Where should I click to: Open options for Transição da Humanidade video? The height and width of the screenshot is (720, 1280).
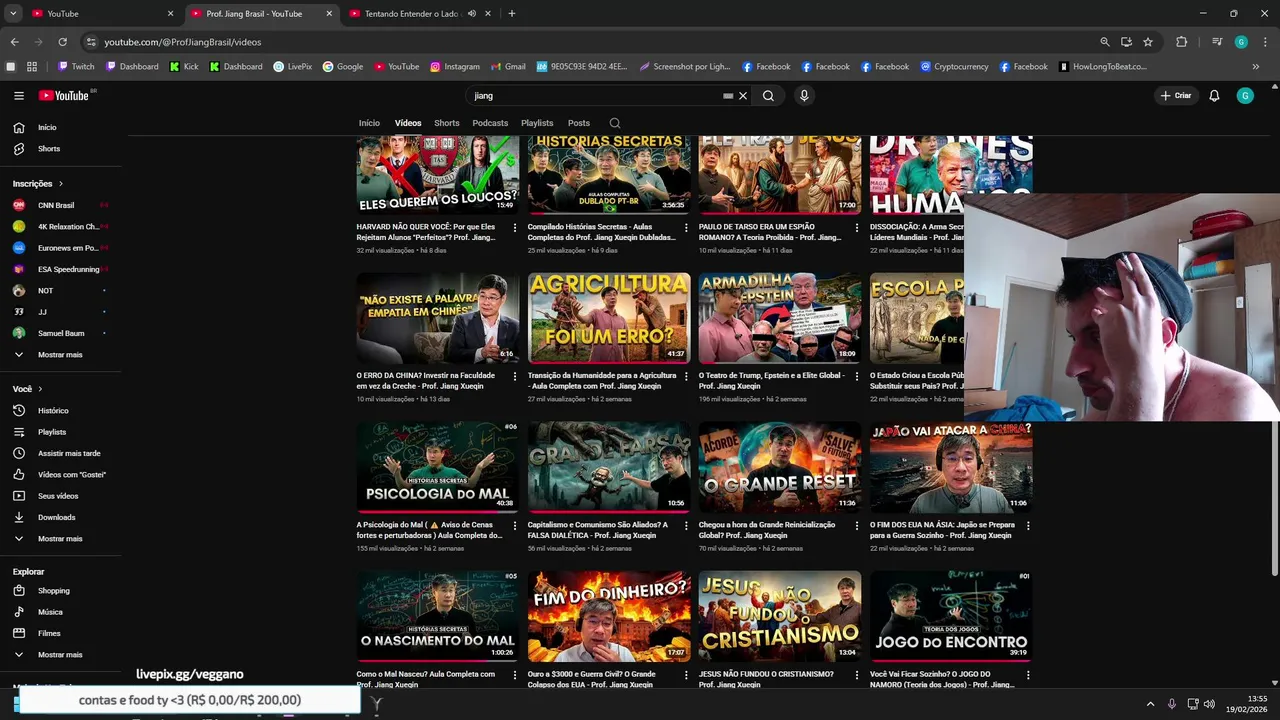(686, 377)
